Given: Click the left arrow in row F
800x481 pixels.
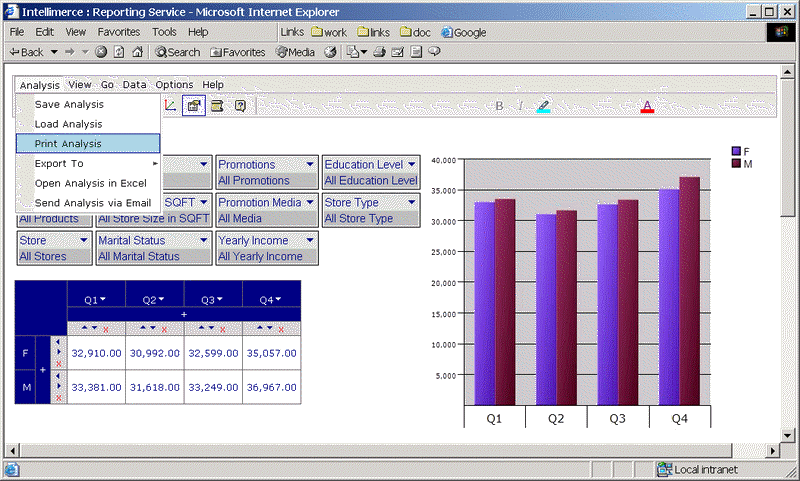Looking at the screenshot, I should pyautogui.click(x=58, y=342).
